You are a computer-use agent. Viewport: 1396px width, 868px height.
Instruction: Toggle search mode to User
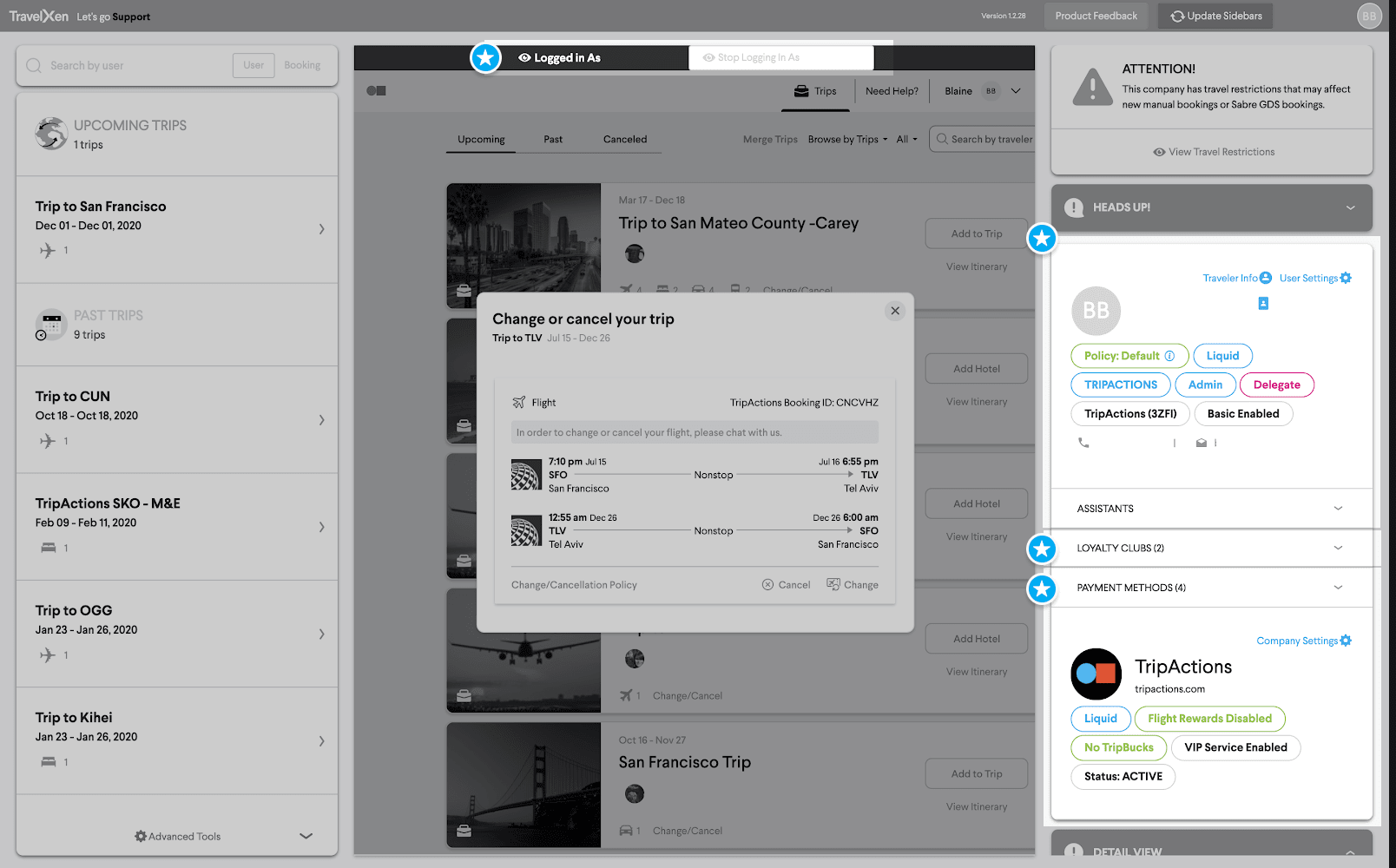tap(254, 65)
